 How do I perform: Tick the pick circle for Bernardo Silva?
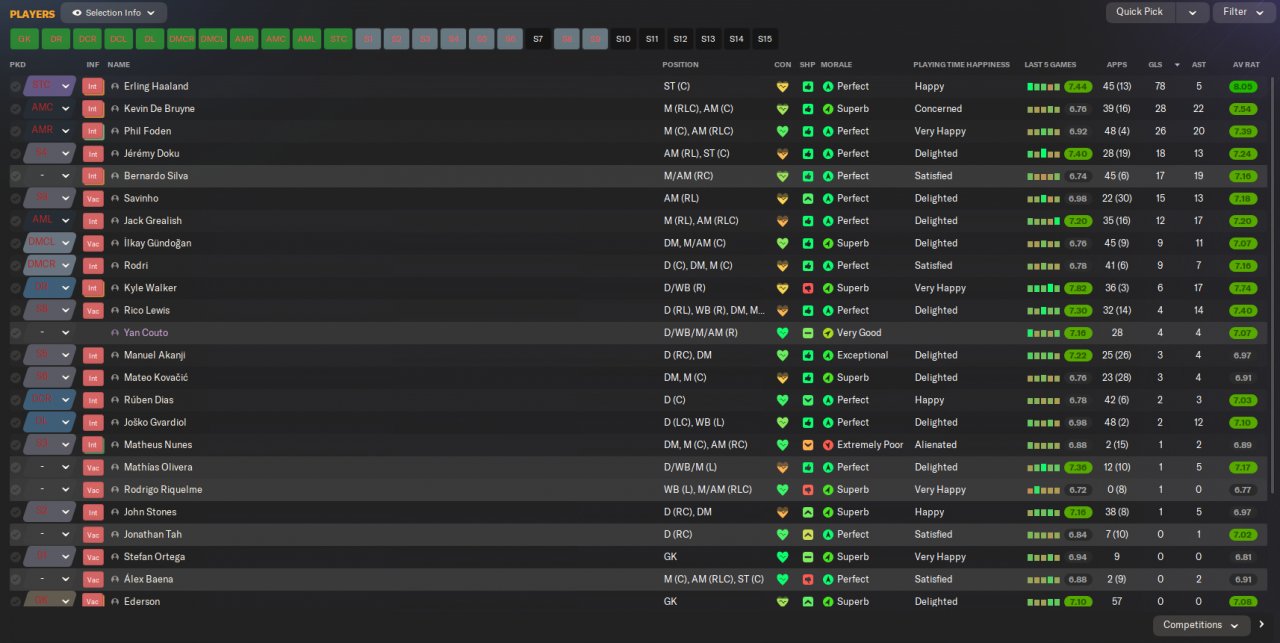[15, 176]
